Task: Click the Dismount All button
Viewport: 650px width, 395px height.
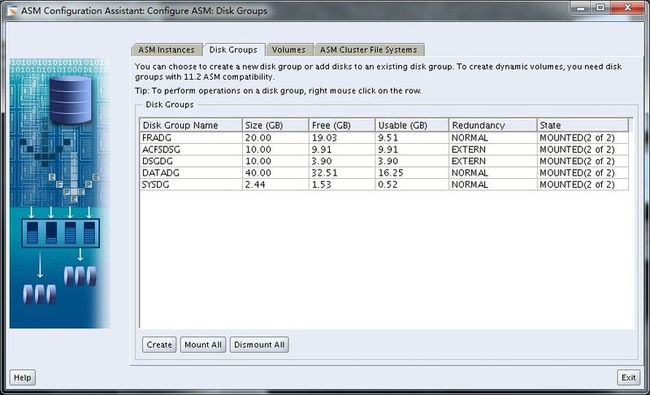Action: click(259, 344)
